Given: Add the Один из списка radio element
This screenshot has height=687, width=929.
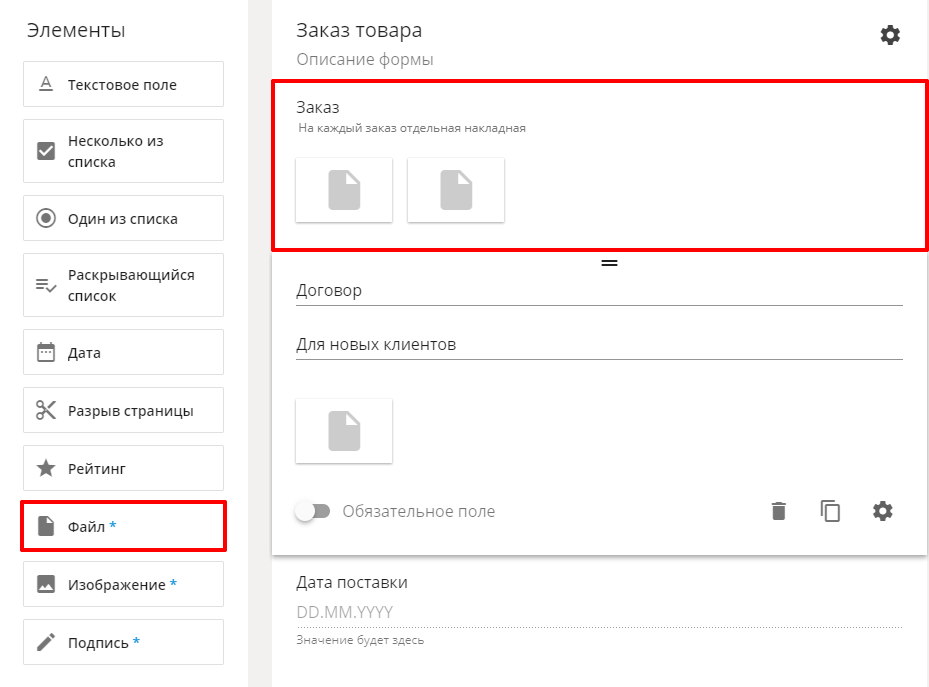Looking at the screenshot, I should pos(123,218).
